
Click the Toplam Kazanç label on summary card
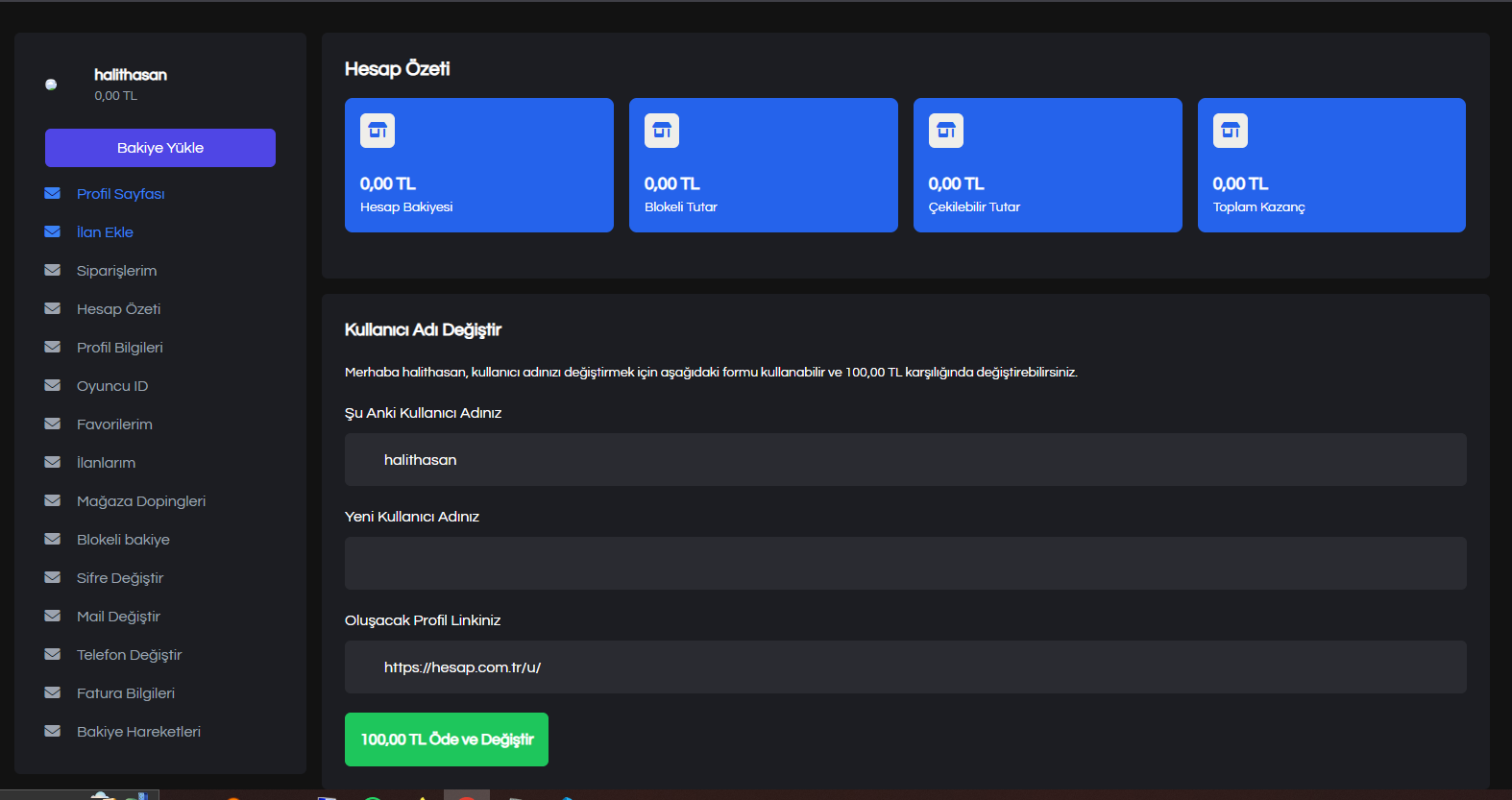[1259, 207]
